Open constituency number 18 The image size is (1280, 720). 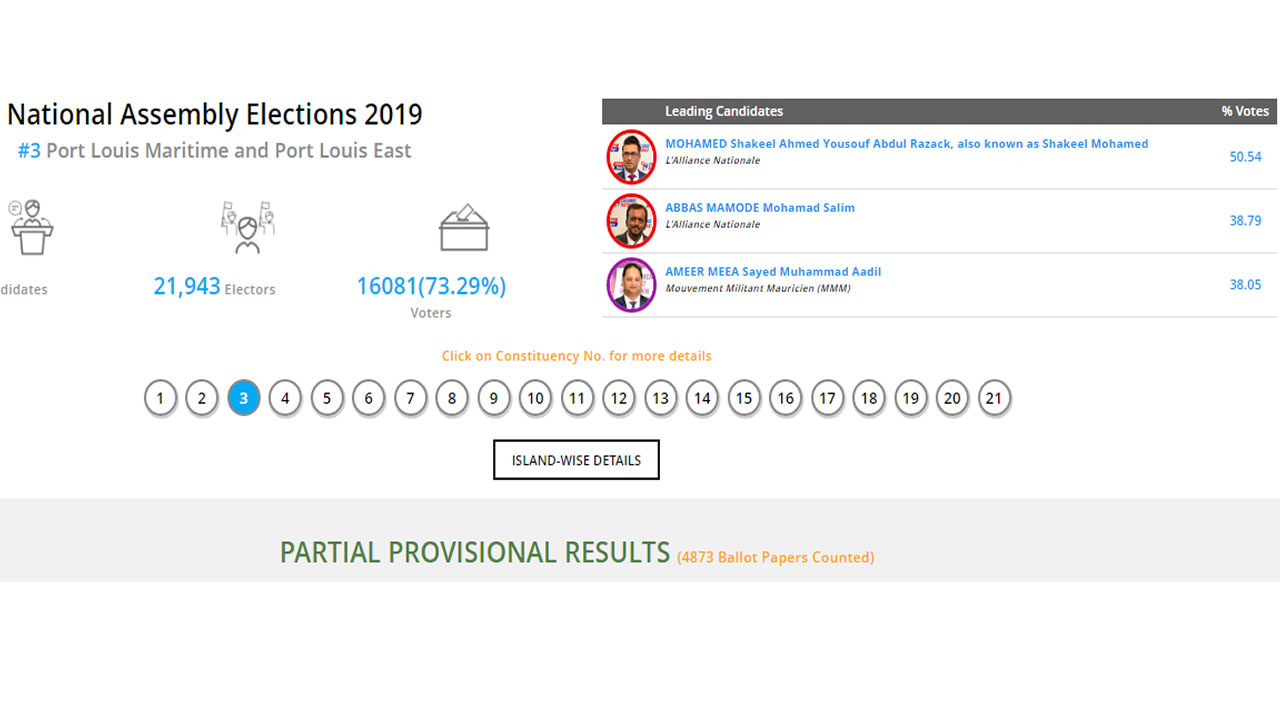coord(869,399)
